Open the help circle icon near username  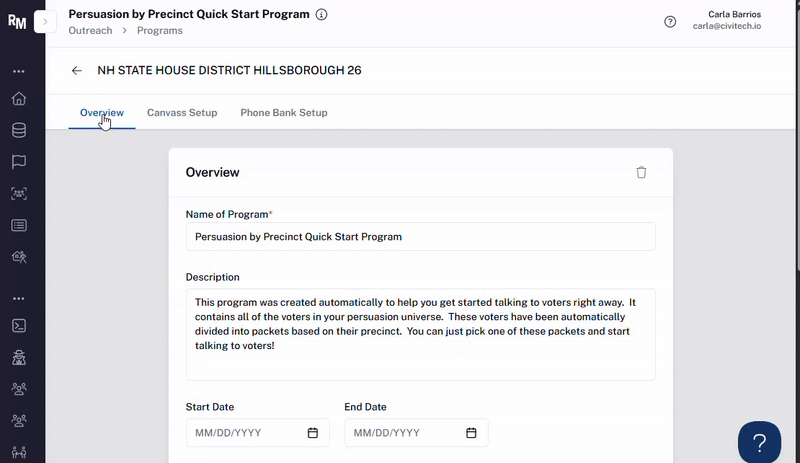[x=670, y=21]
